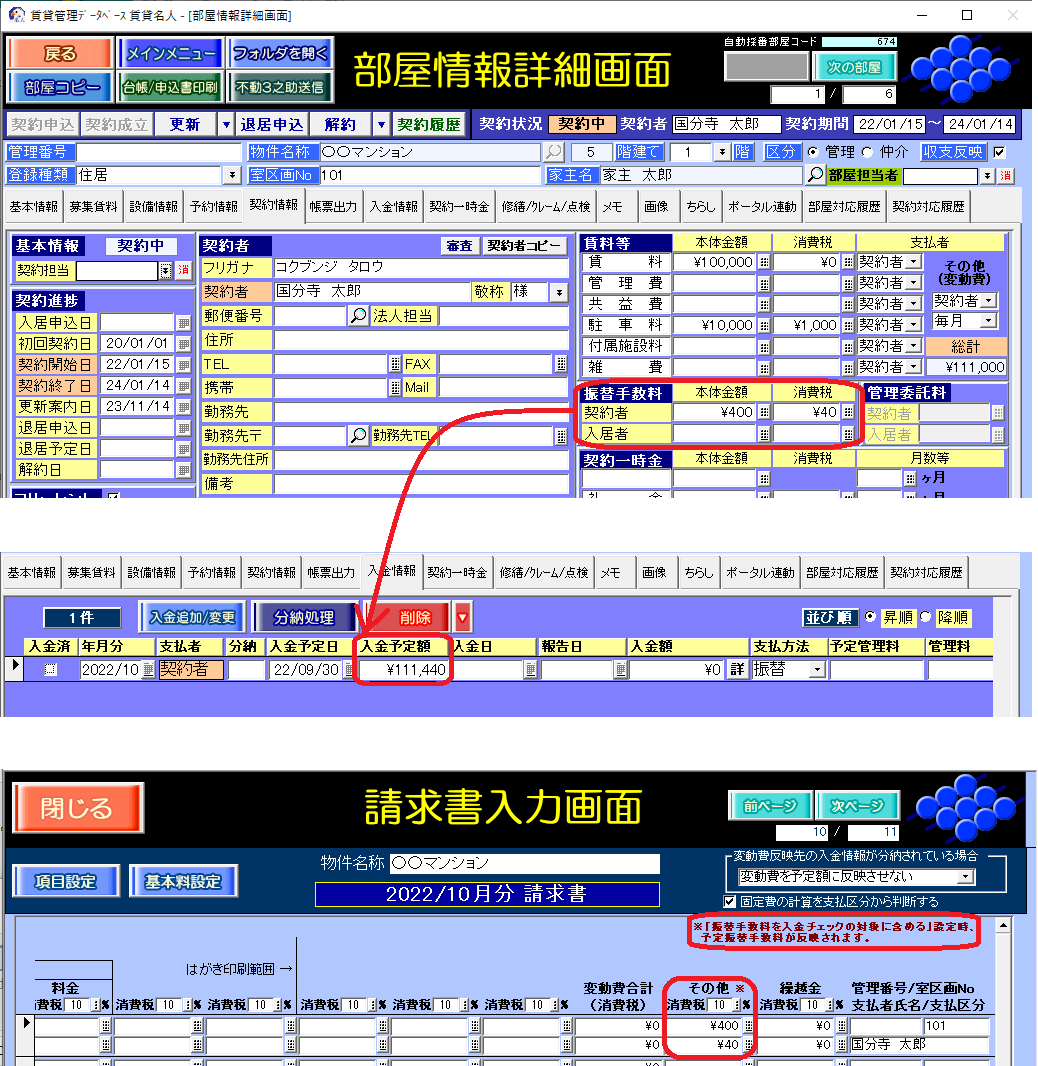Click calculator icon next to 駐車料 消費税
This screenshot has height=1066, width=1038.
pyautogui.click(x=848, y=325)
